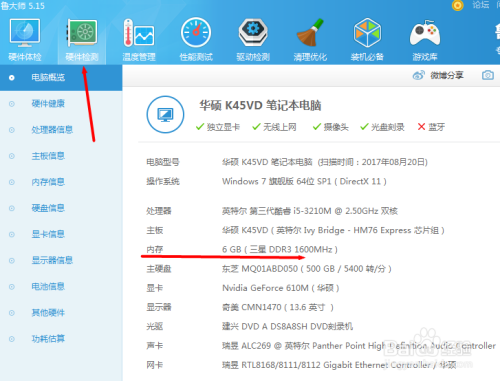The image size is (500, 381).
Task: Open 主板信息 motherboard section
Action: tap(61, 156)
